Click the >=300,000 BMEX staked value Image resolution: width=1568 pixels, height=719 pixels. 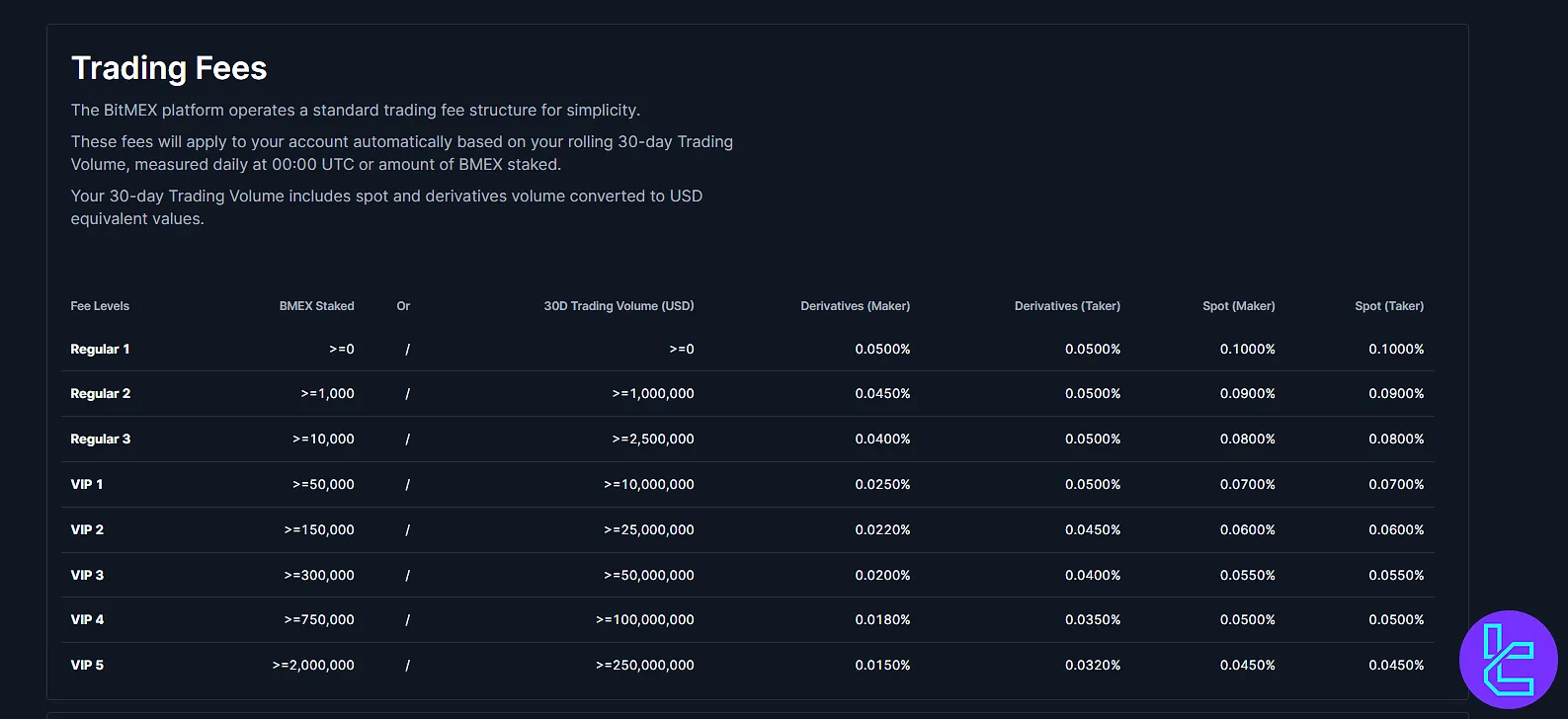(319, 575)
